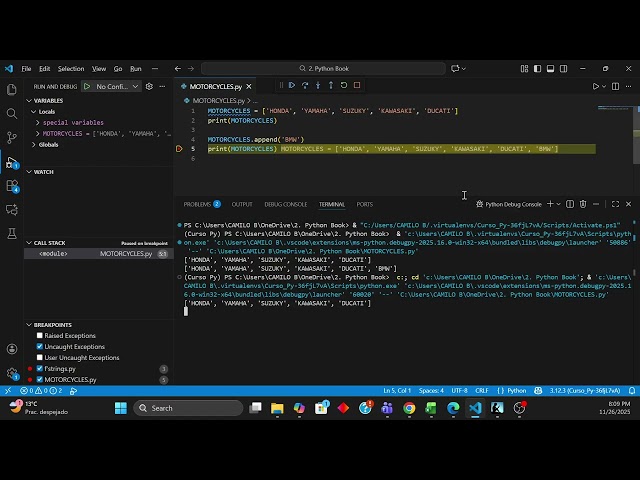Image resolution: width=640 pixels, height=480 pixels.
Task: Click Ln 5, Col 1 in status bar
Action: coord(397,391)
